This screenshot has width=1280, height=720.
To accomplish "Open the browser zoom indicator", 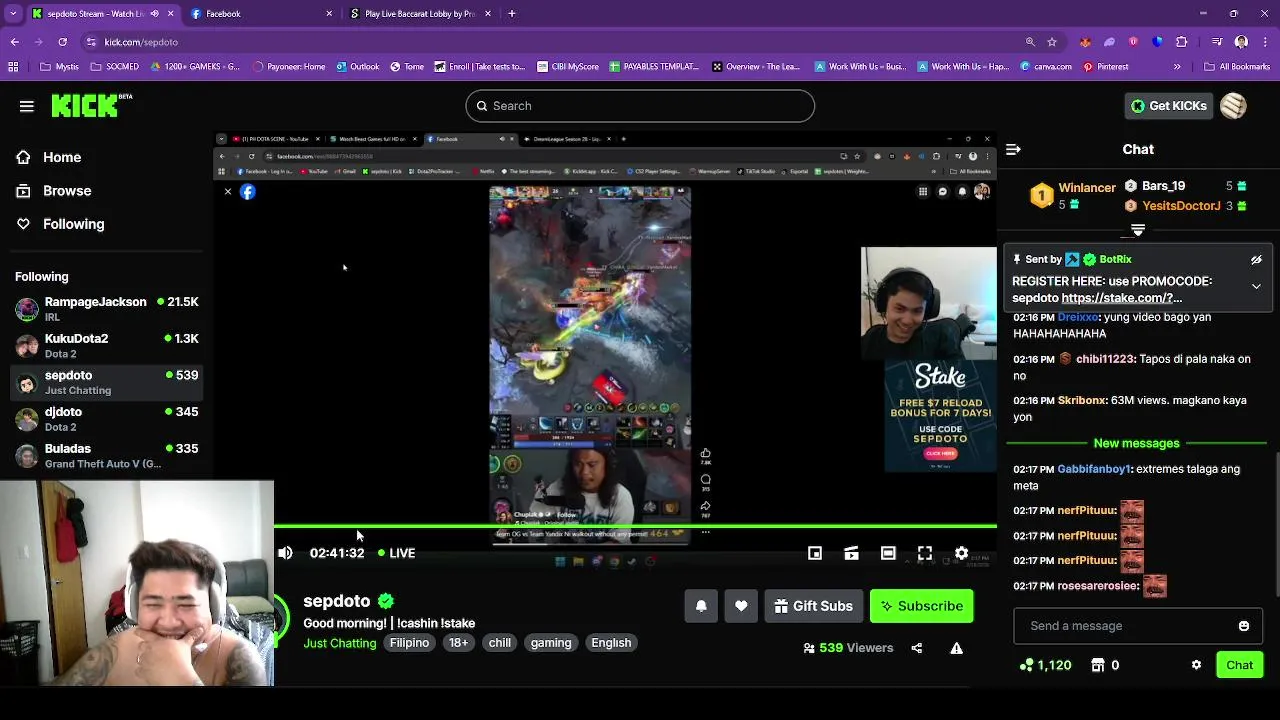I will click(1030, 42).
